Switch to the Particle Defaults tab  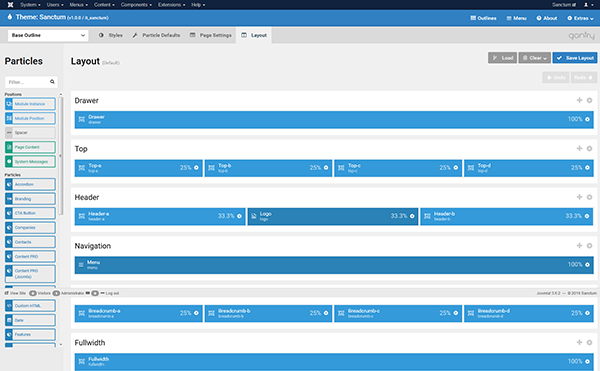(156, 35)
